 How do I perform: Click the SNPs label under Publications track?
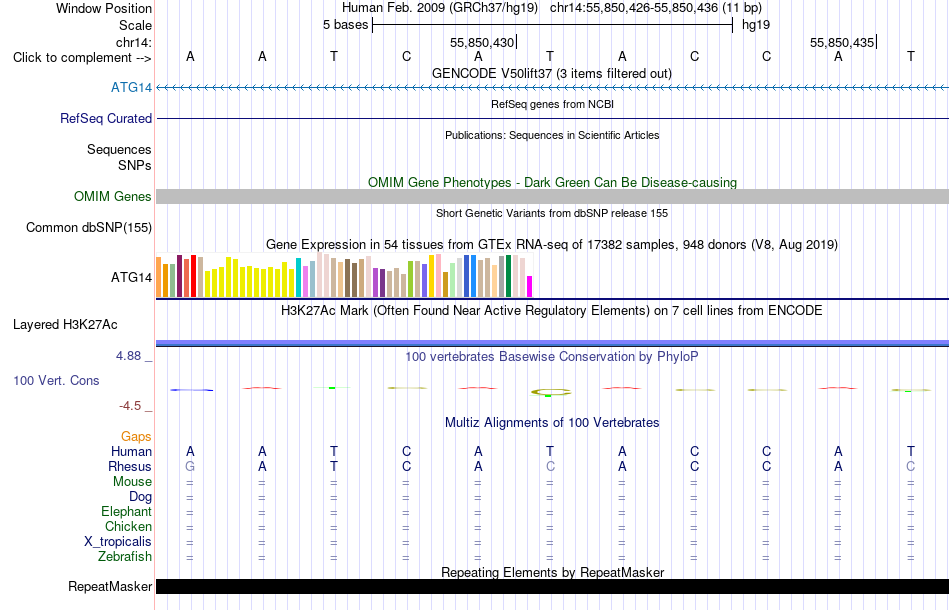tap(135, 165)
